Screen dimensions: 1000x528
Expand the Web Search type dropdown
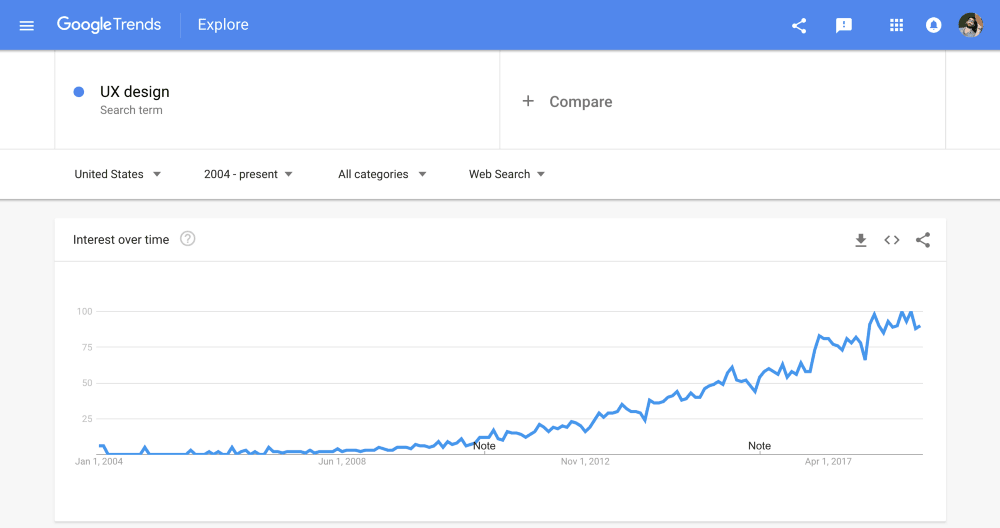507,174
